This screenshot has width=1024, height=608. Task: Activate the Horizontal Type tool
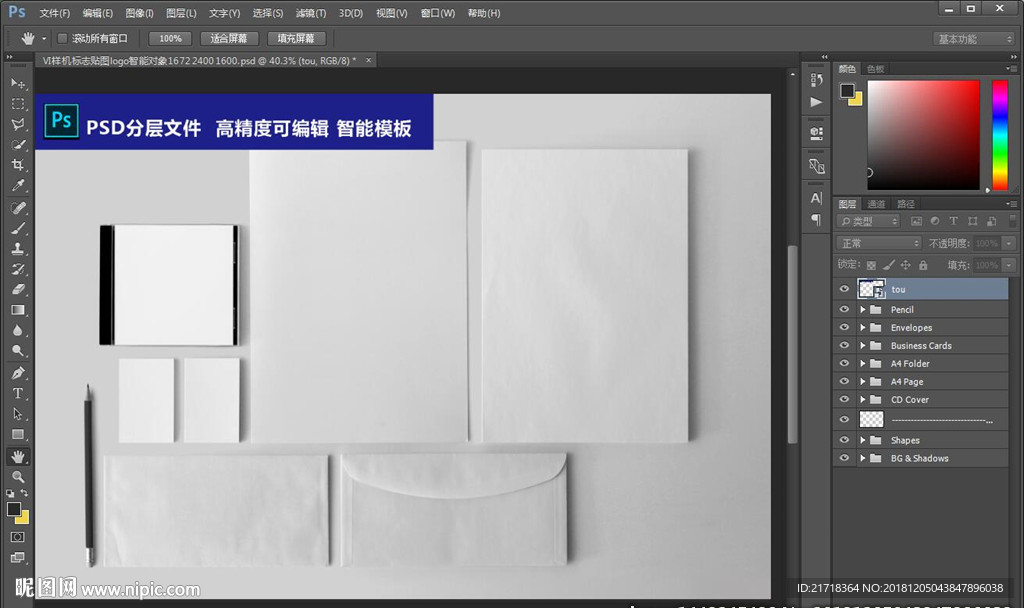(18, 393)
